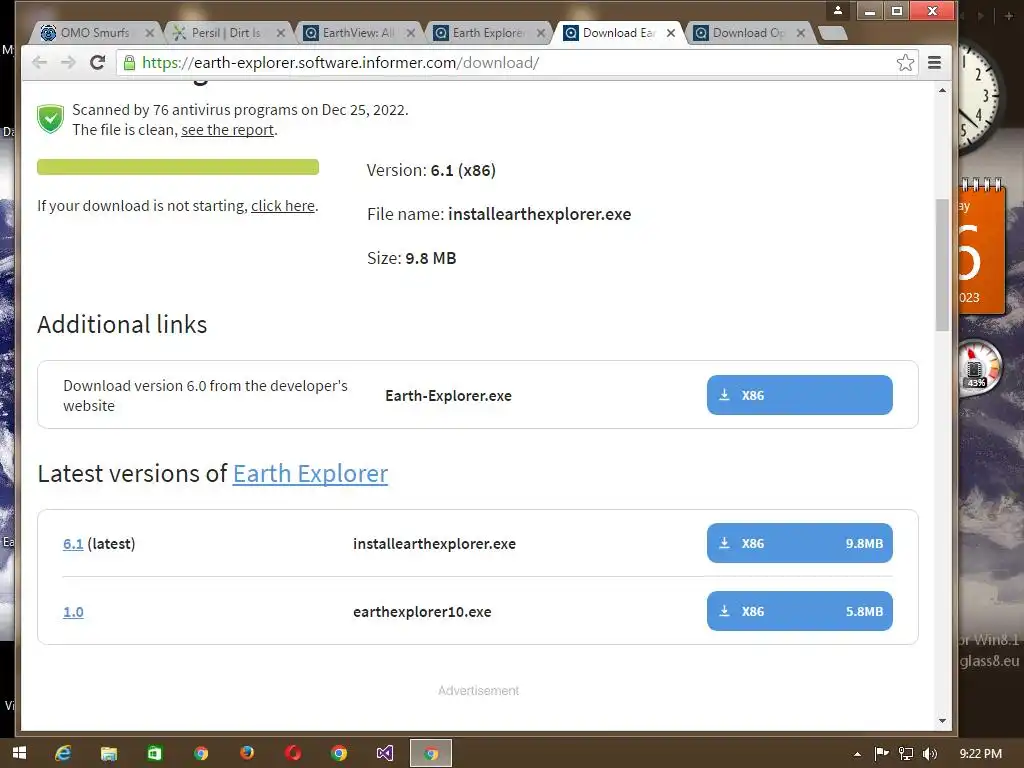Screen dimensions: 1024x768
Task: Close the OMO Smurfs tab
Action: click(150, 33)
